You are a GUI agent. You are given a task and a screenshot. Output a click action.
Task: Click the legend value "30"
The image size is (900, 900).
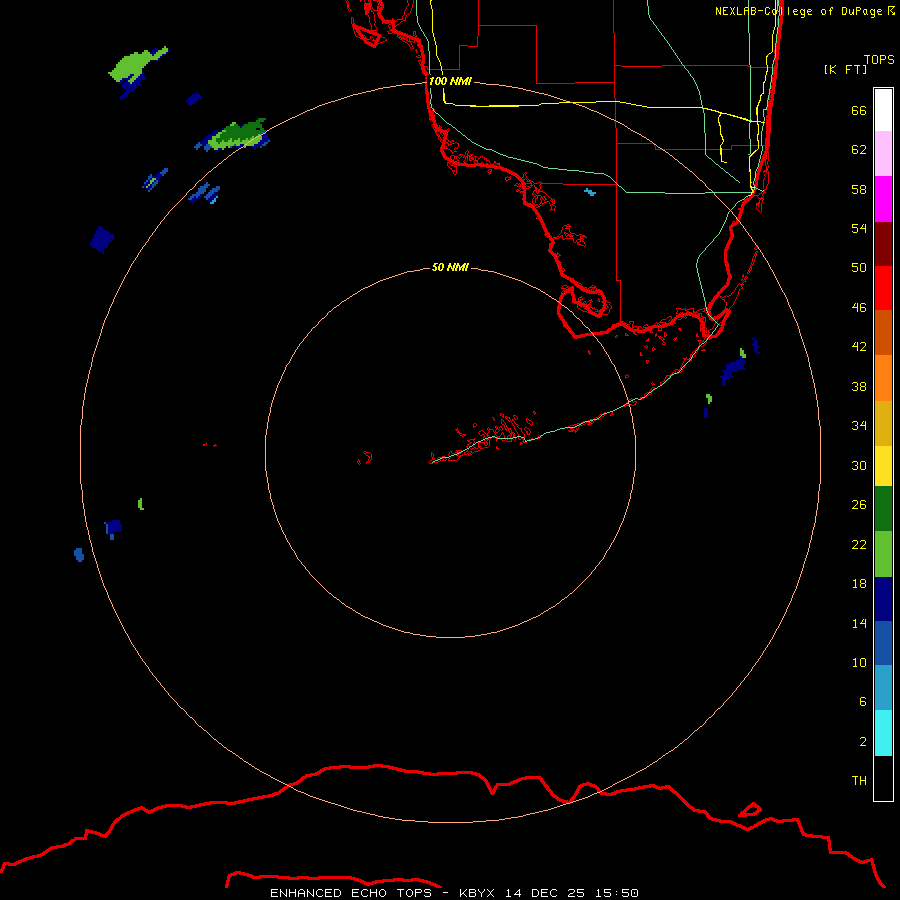(859, 465)
